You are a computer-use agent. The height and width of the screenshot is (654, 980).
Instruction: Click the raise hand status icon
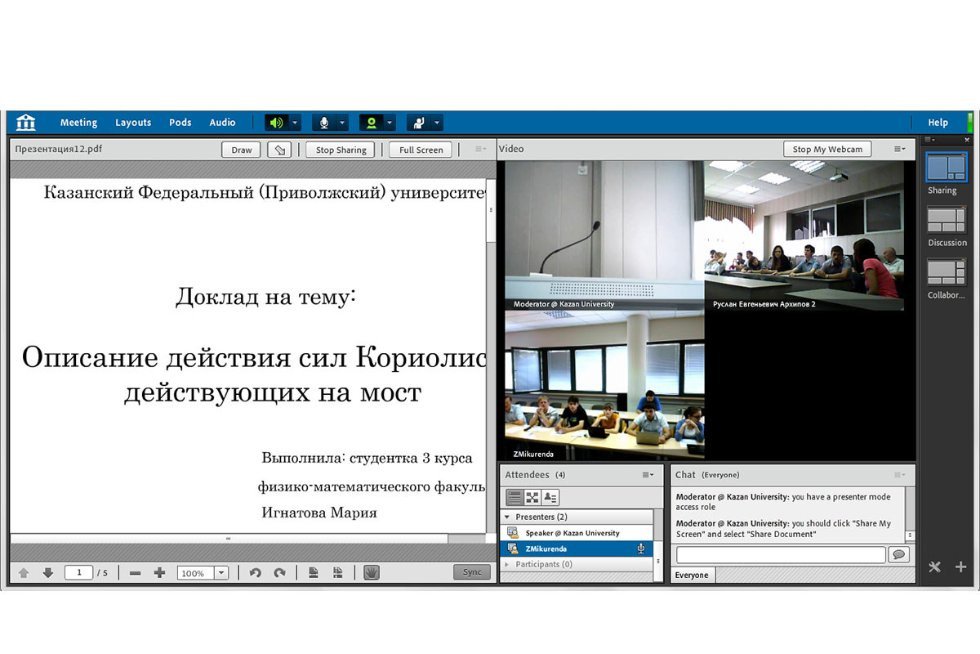coord(418,122)
